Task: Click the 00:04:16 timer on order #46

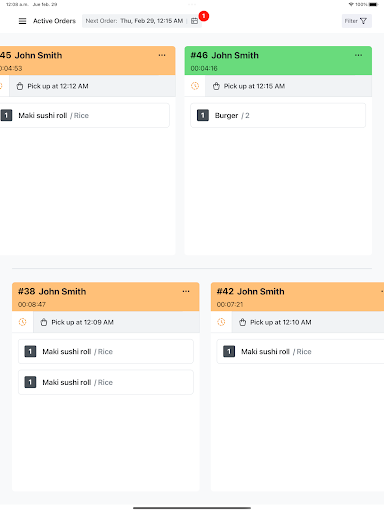Action: click(x=204, y=68)
